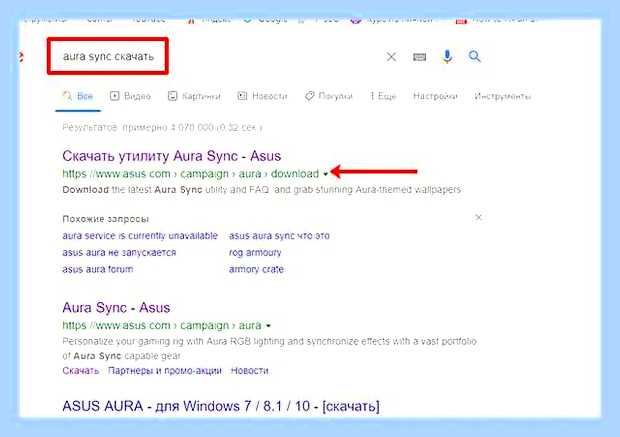Open the 'Aura Sync - Asus' result title

tap(116, 308)
